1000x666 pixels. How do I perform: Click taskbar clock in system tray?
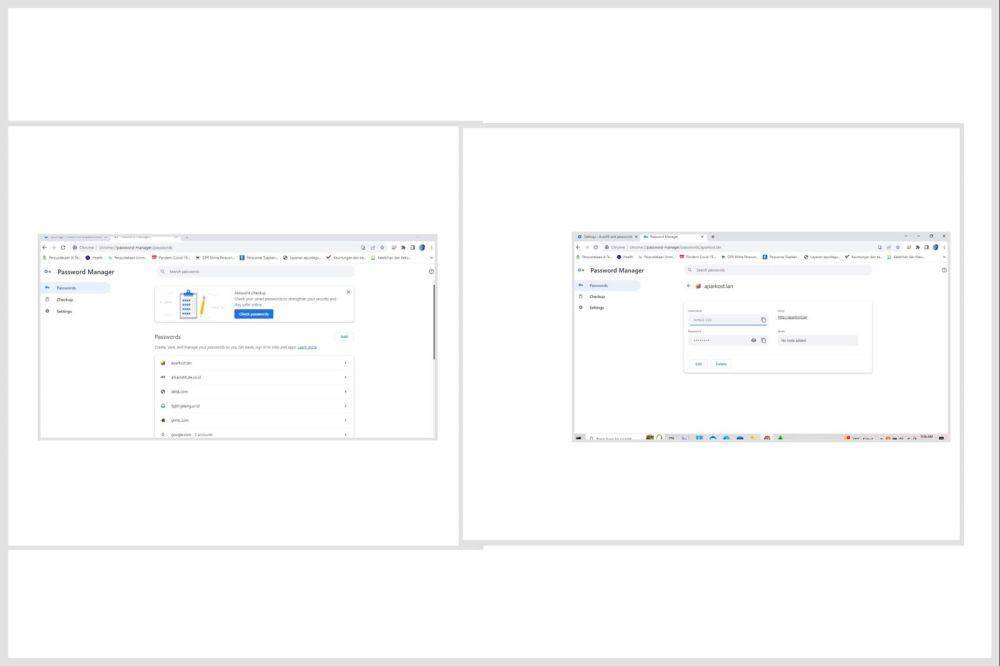[927, 438]
